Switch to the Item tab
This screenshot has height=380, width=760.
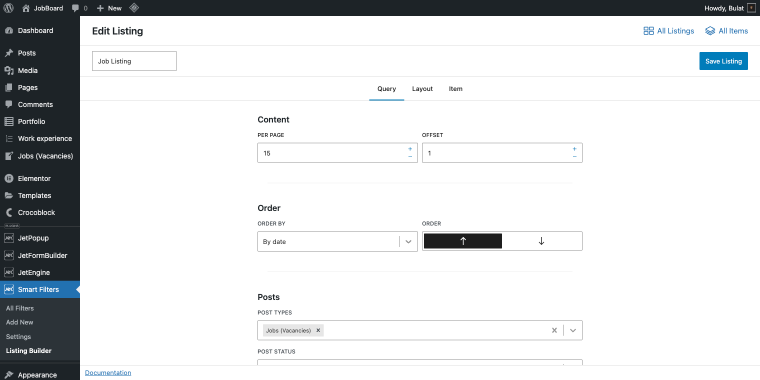pos(456,89)
